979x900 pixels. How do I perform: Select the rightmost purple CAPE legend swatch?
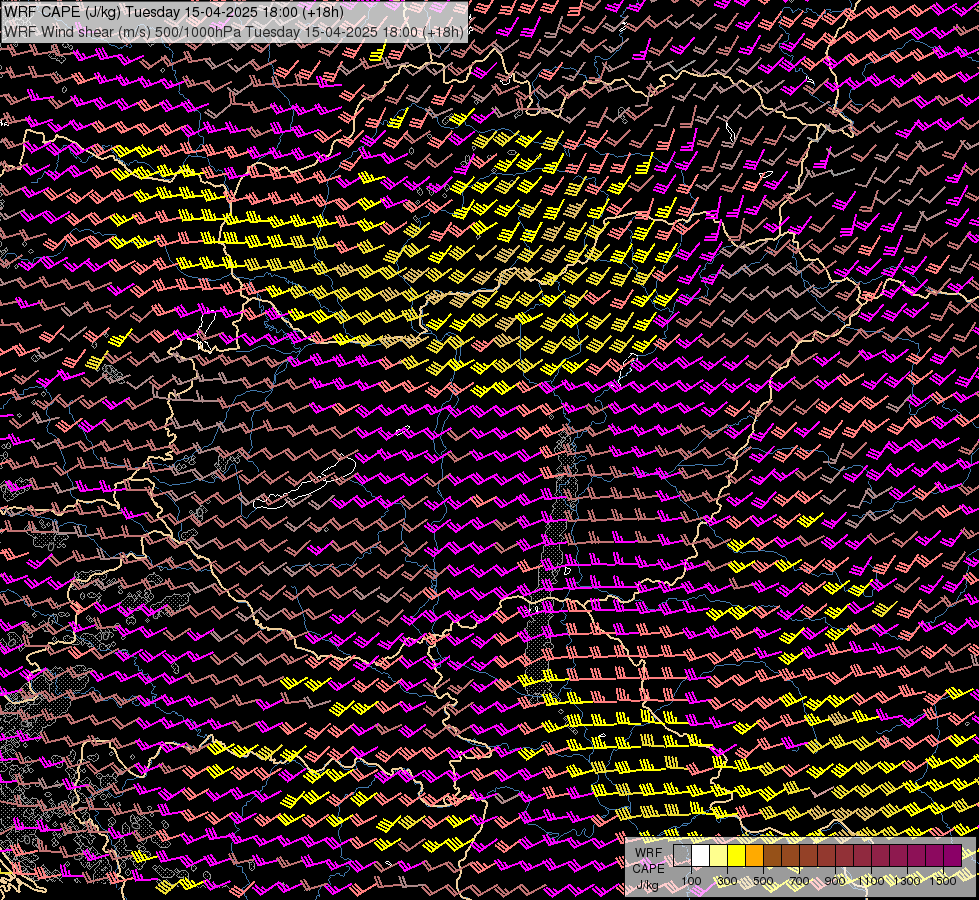[952, 855]
